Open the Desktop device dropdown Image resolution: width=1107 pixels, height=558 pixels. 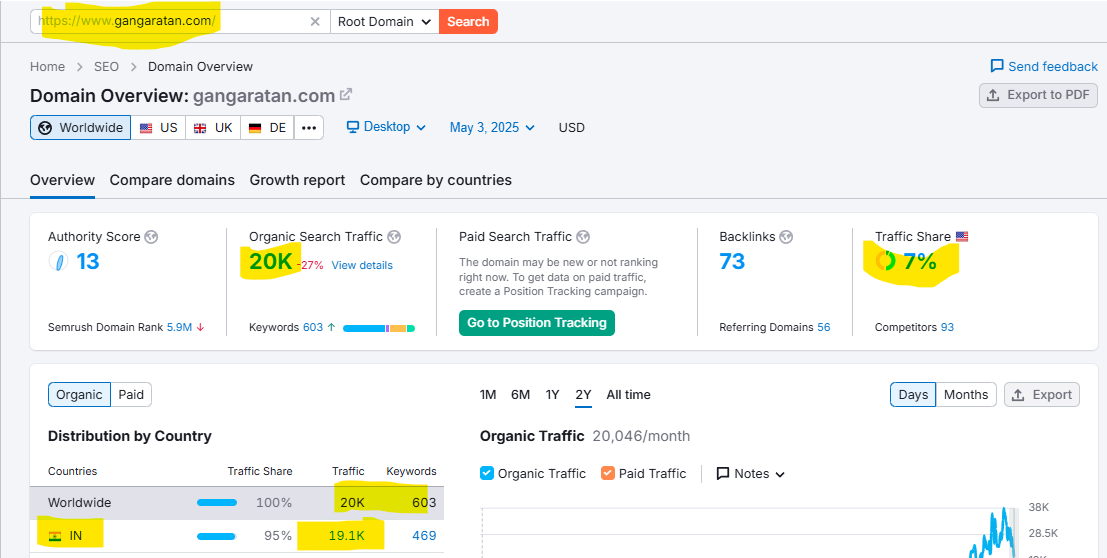pos(386,127)
